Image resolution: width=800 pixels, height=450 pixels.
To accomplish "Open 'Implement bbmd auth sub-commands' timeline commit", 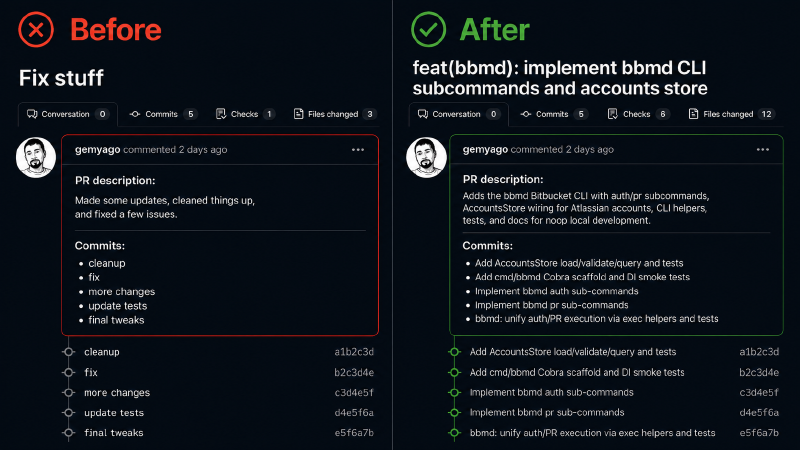I will click(x=552, y=392).
